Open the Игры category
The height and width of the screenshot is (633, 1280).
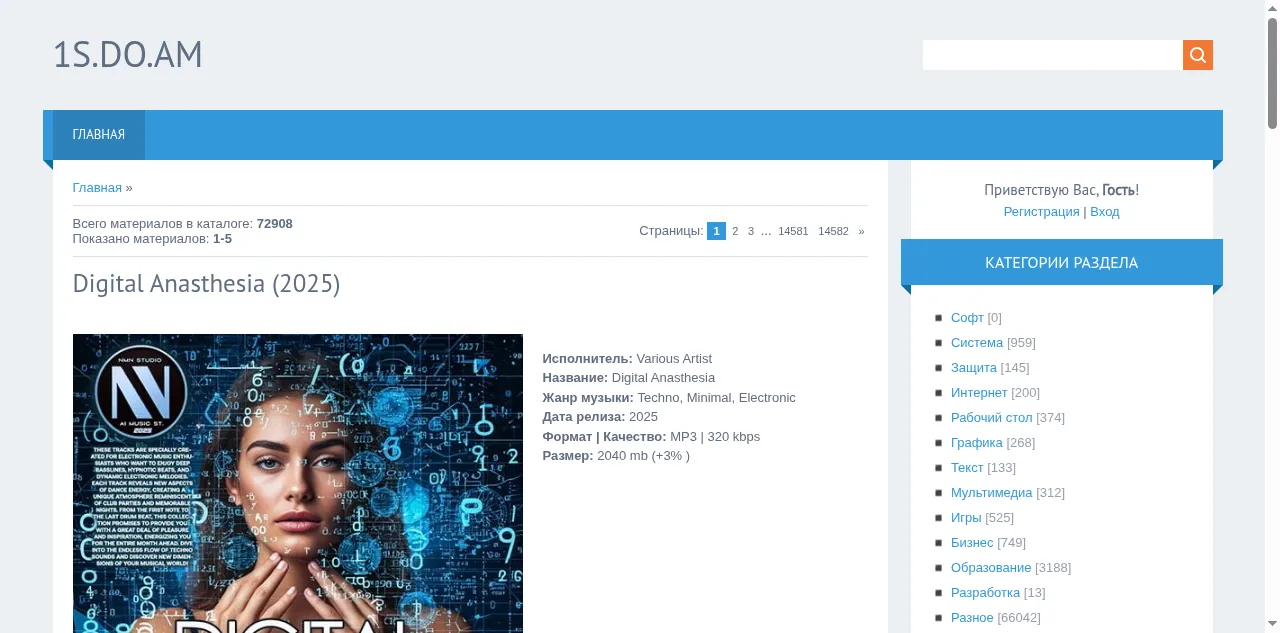966,517
